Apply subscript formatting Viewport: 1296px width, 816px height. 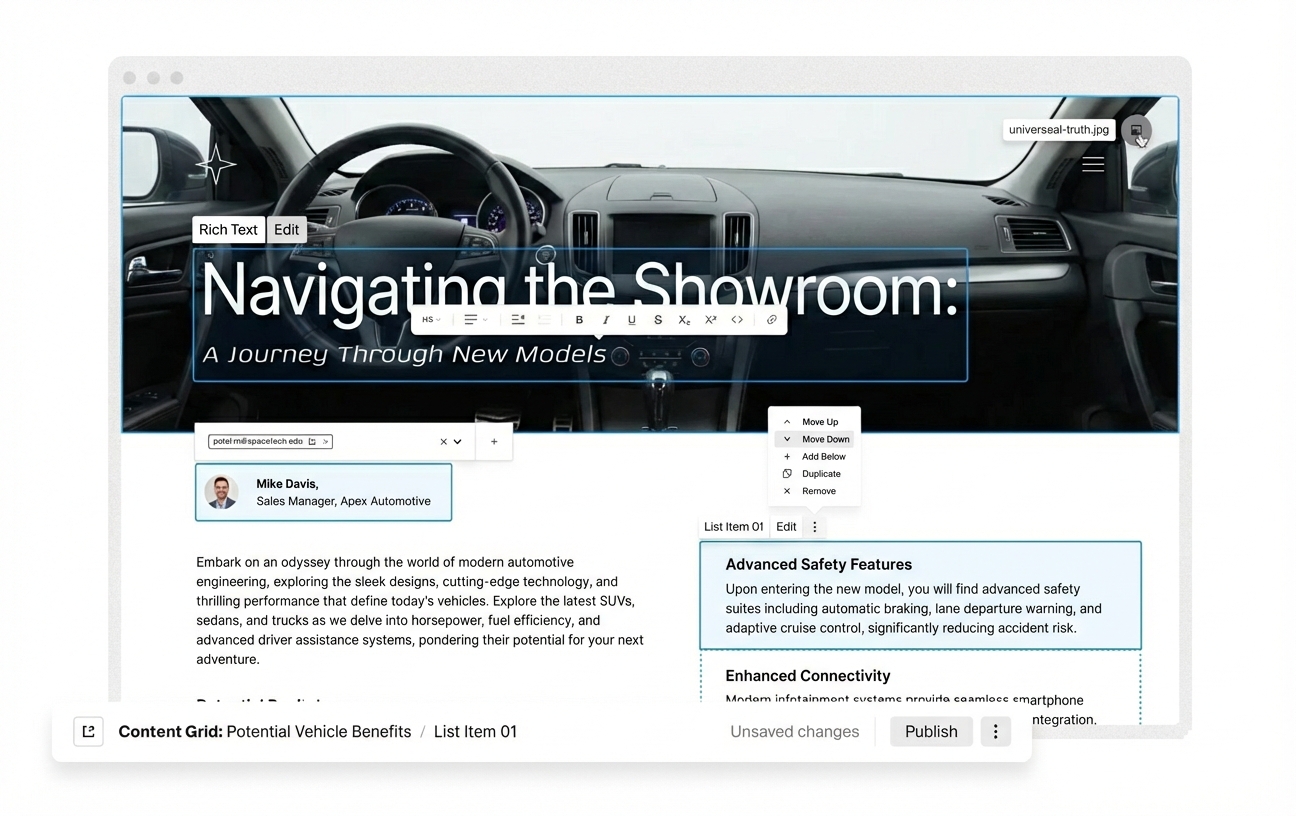684,319
